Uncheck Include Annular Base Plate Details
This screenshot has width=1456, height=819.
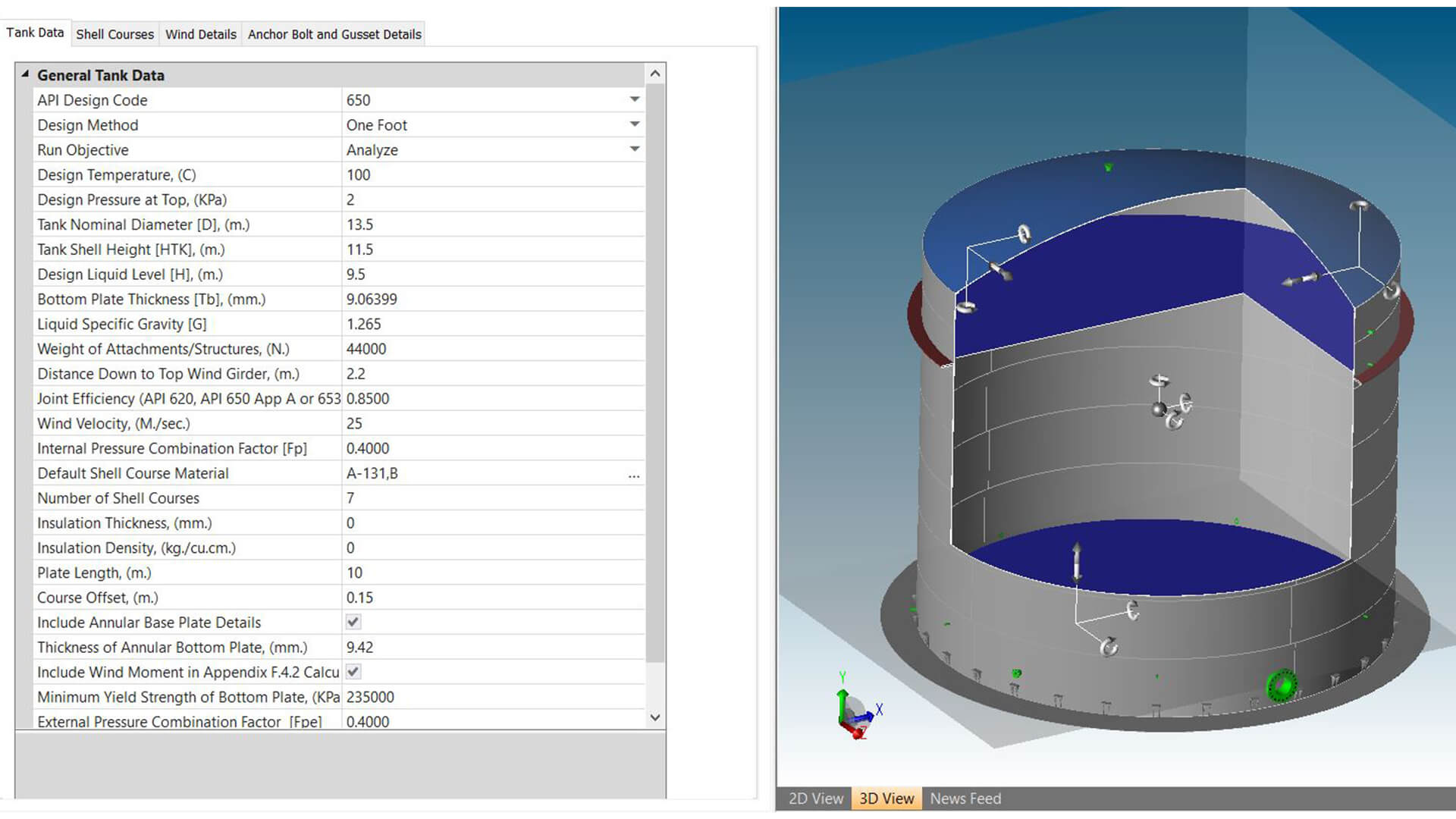[x=353, y=622]
